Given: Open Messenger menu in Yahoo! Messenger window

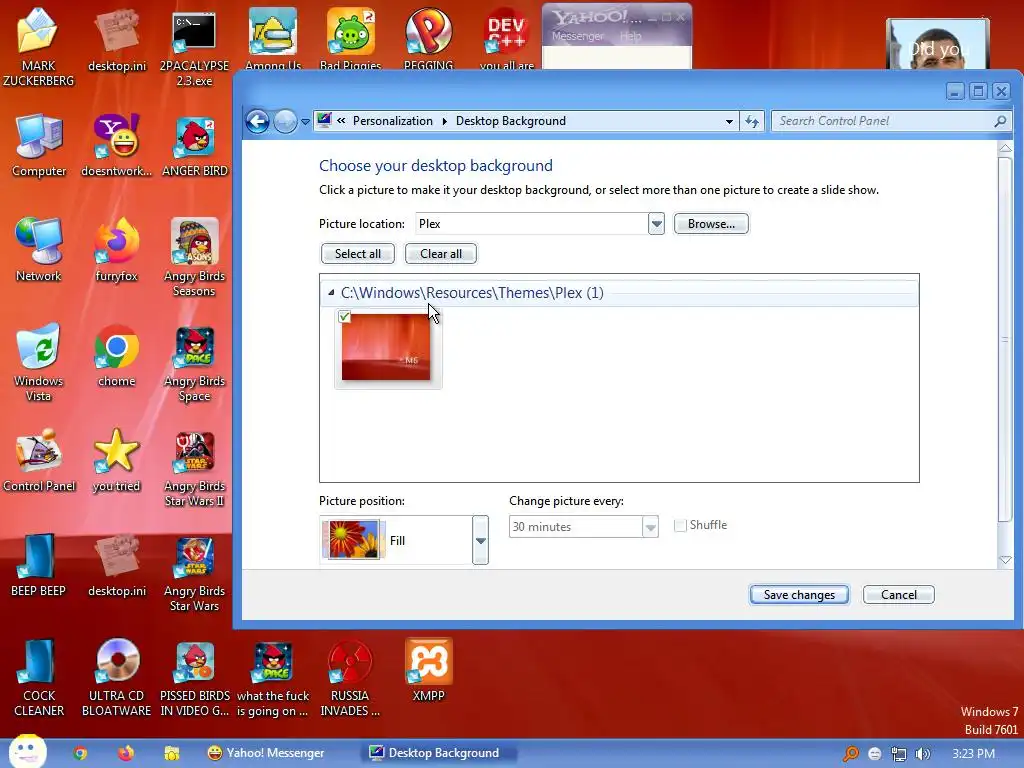Looking at the screenshot, I should [577, 37].
